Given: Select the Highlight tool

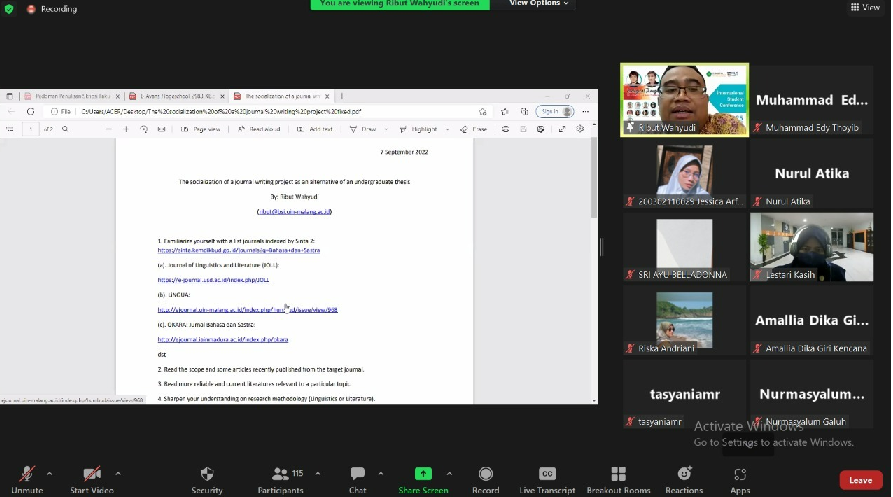Looking at the screenshot, I should (419, 129).
